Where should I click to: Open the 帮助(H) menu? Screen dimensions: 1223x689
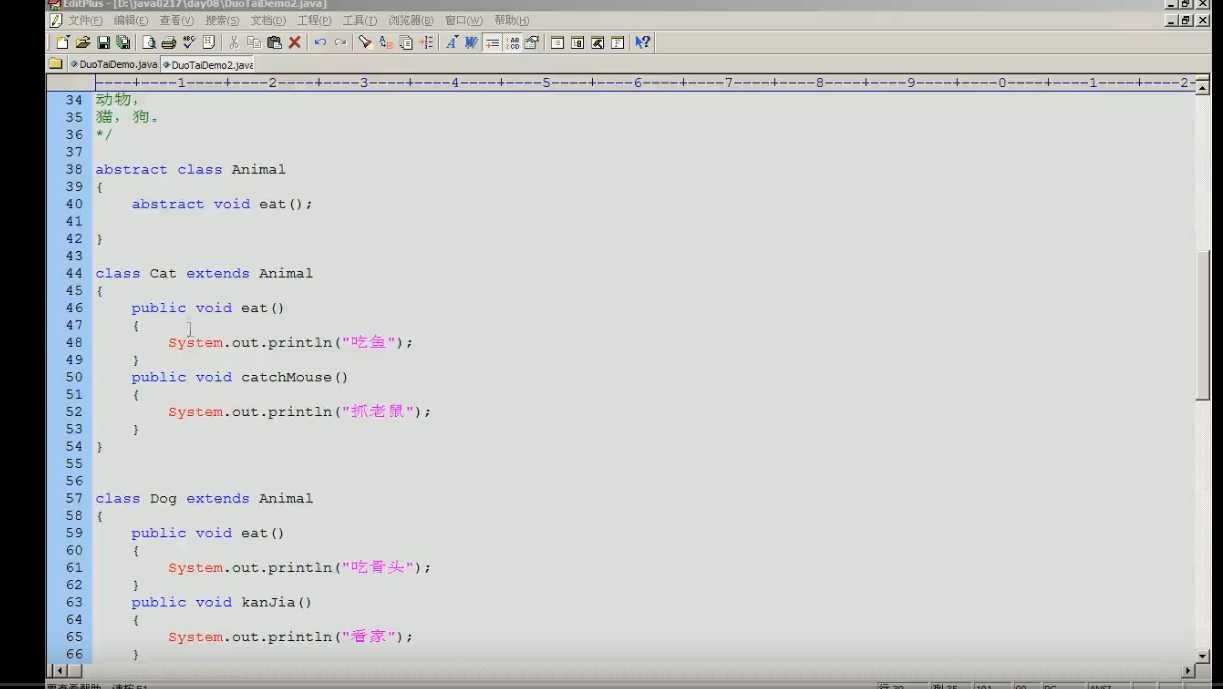512,20
